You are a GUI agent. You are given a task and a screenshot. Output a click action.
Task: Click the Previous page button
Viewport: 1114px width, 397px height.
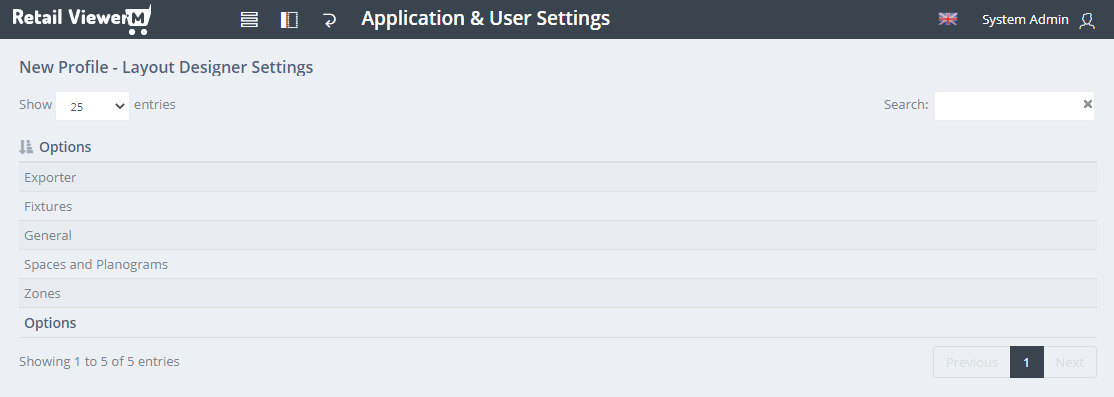[971, 362]
